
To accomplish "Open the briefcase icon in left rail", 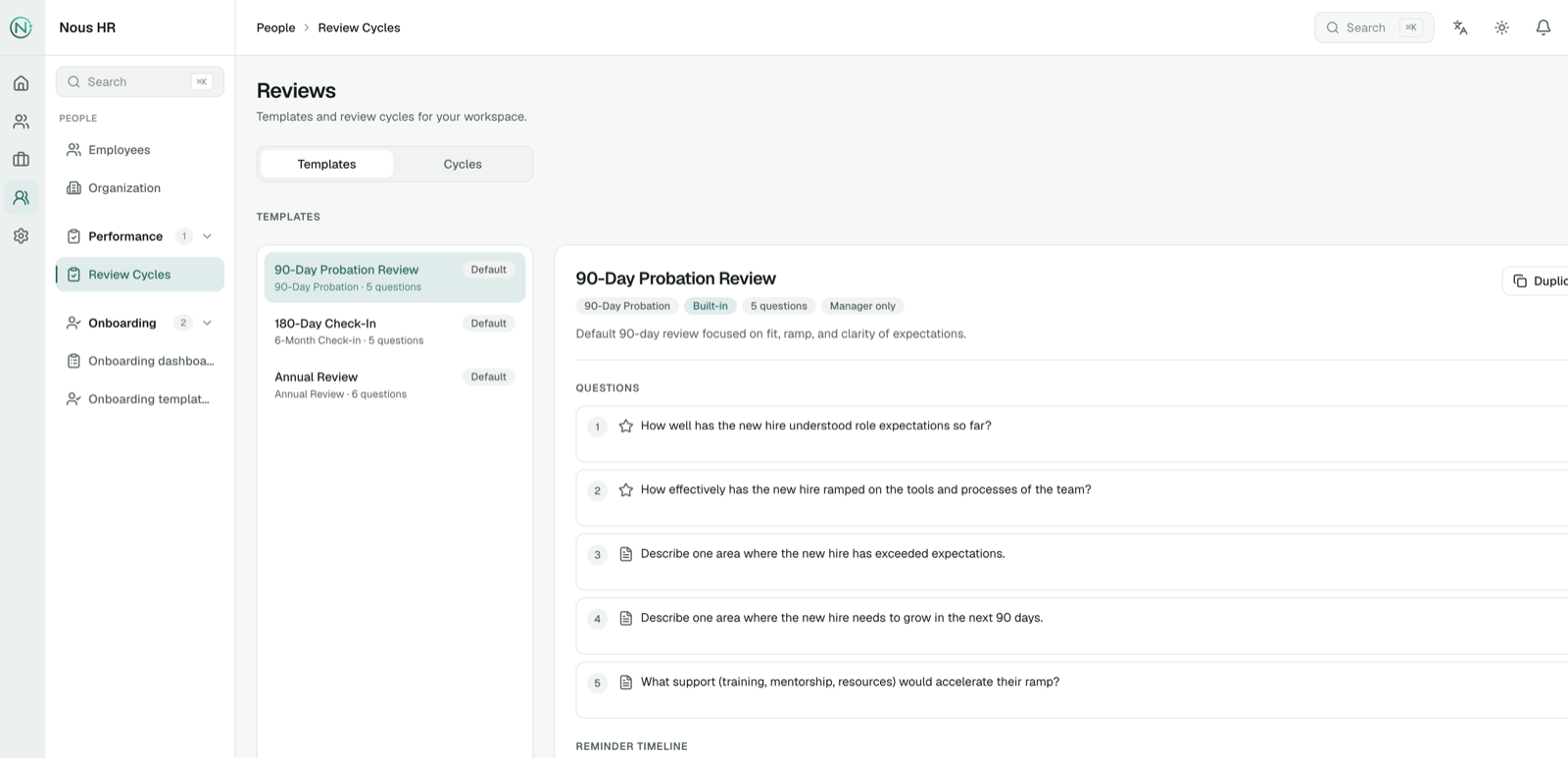I will click(x=22, y=159).
